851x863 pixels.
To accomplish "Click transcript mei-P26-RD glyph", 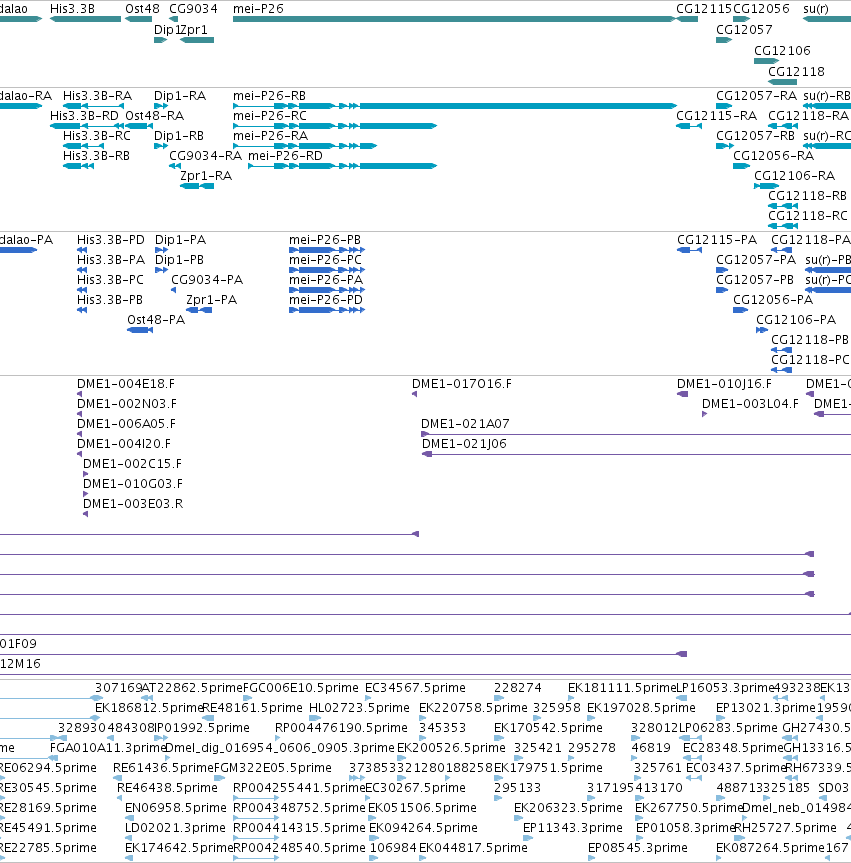I will (342, 166).
